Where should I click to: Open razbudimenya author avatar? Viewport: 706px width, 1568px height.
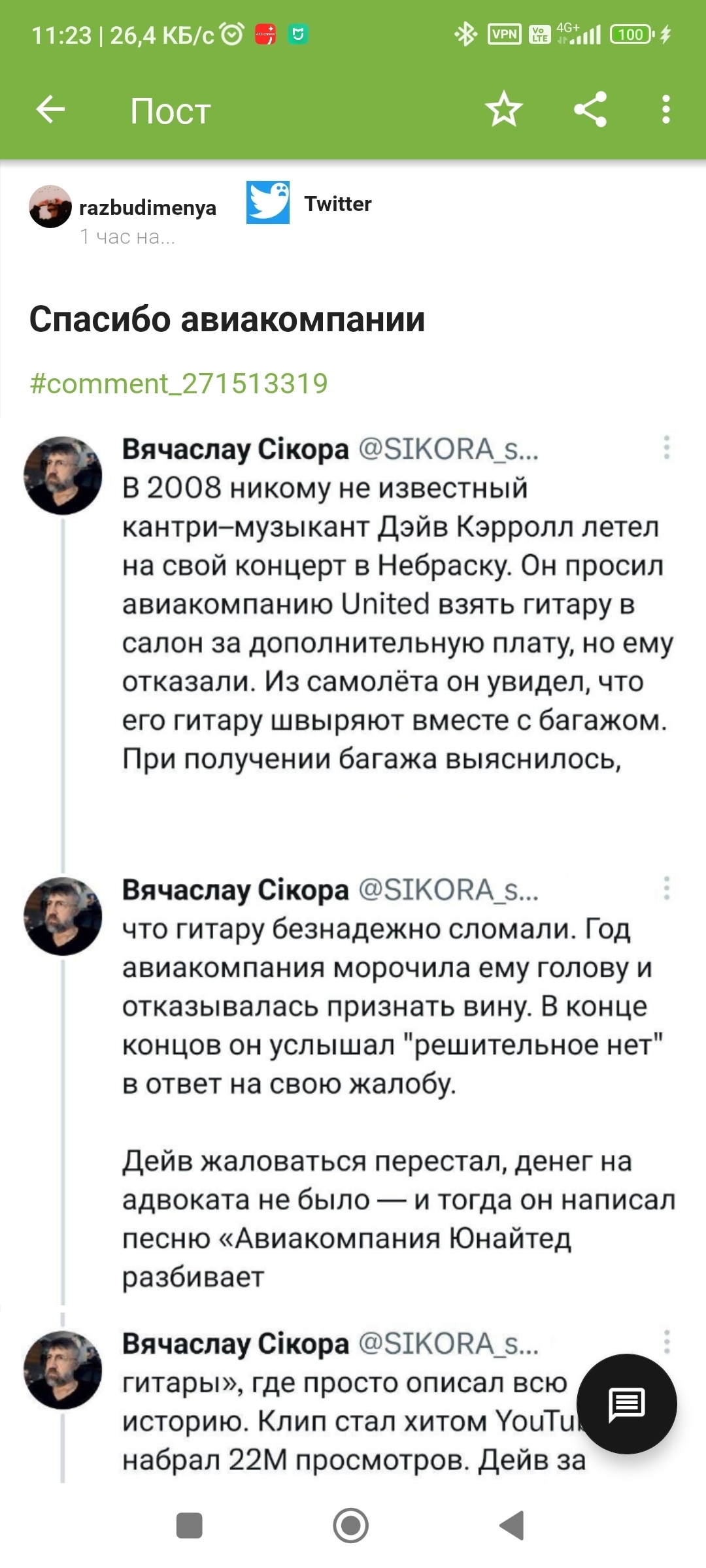50,206
